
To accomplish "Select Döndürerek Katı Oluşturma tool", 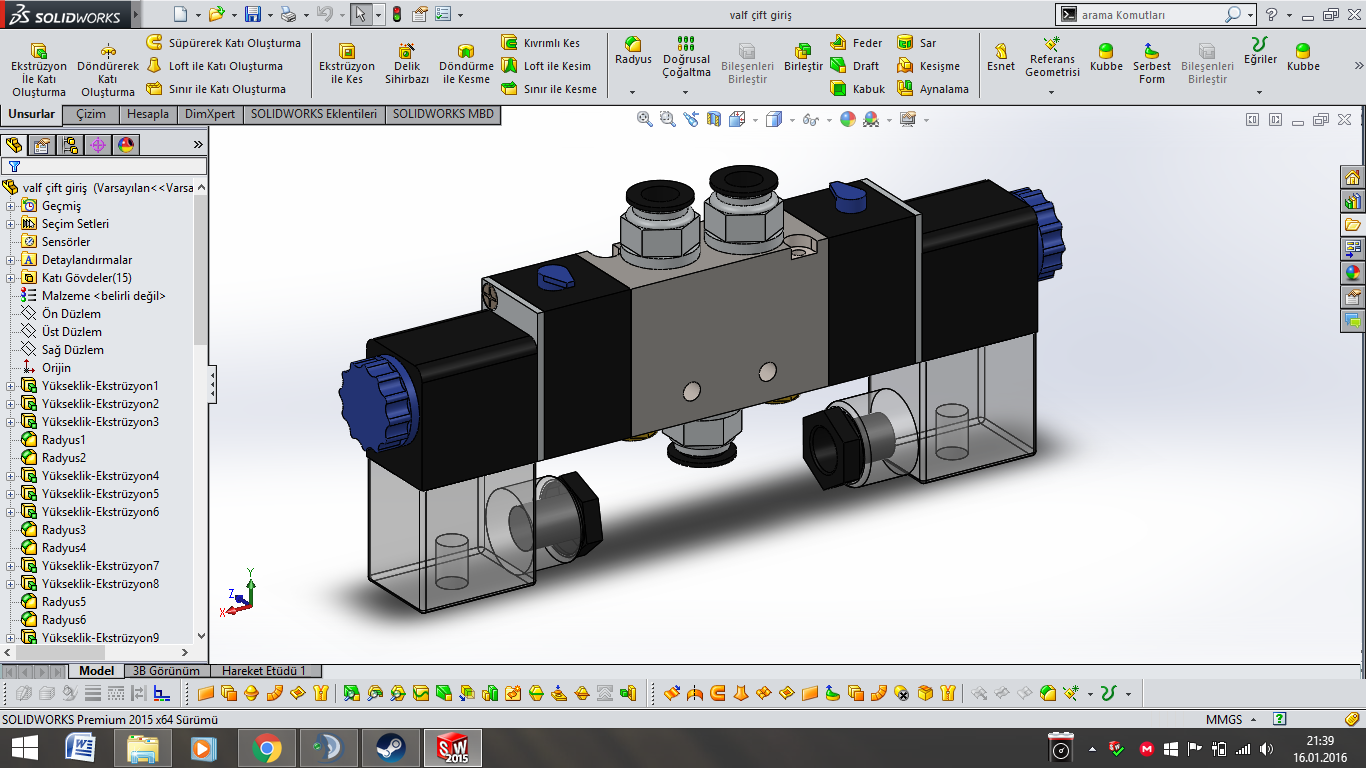I will tap(108, 68).
